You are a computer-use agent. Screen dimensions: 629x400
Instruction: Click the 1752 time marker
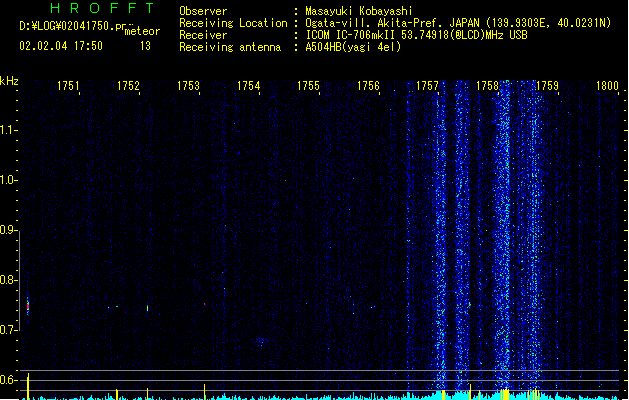(128, 86)
